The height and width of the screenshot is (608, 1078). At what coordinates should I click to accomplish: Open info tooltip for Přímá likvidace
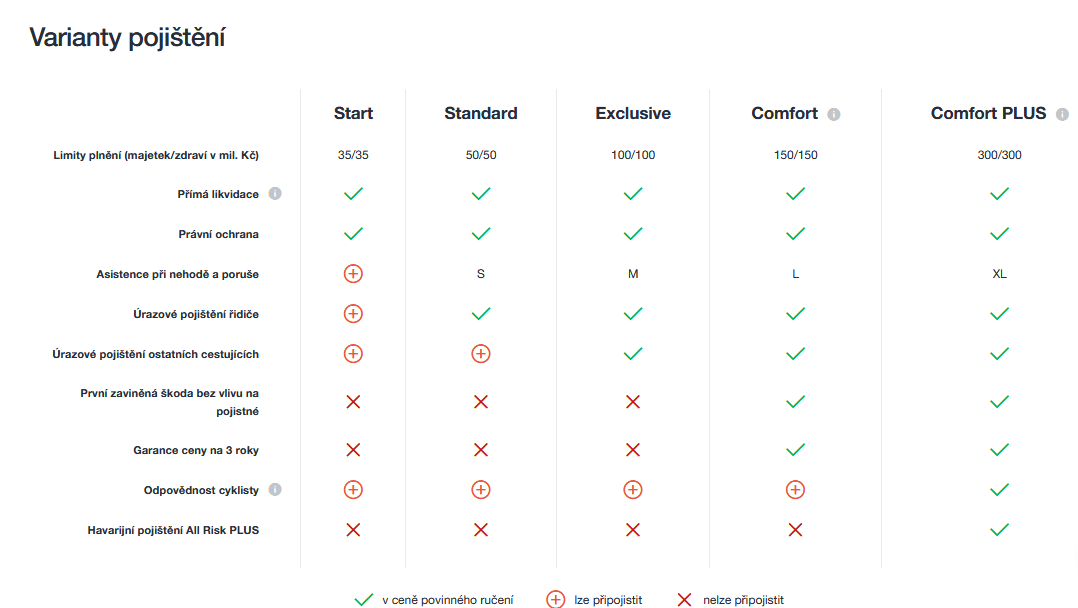pyautogui.click(x=275, y=194)
